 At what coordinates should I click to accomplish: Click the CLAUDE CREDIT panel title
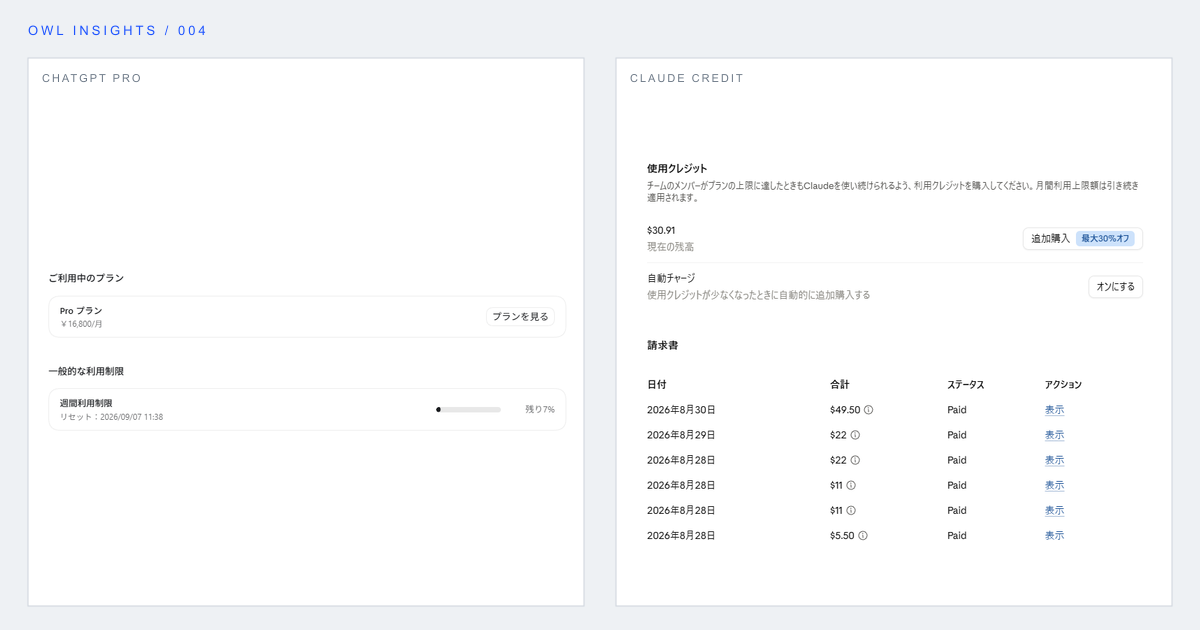687,78
